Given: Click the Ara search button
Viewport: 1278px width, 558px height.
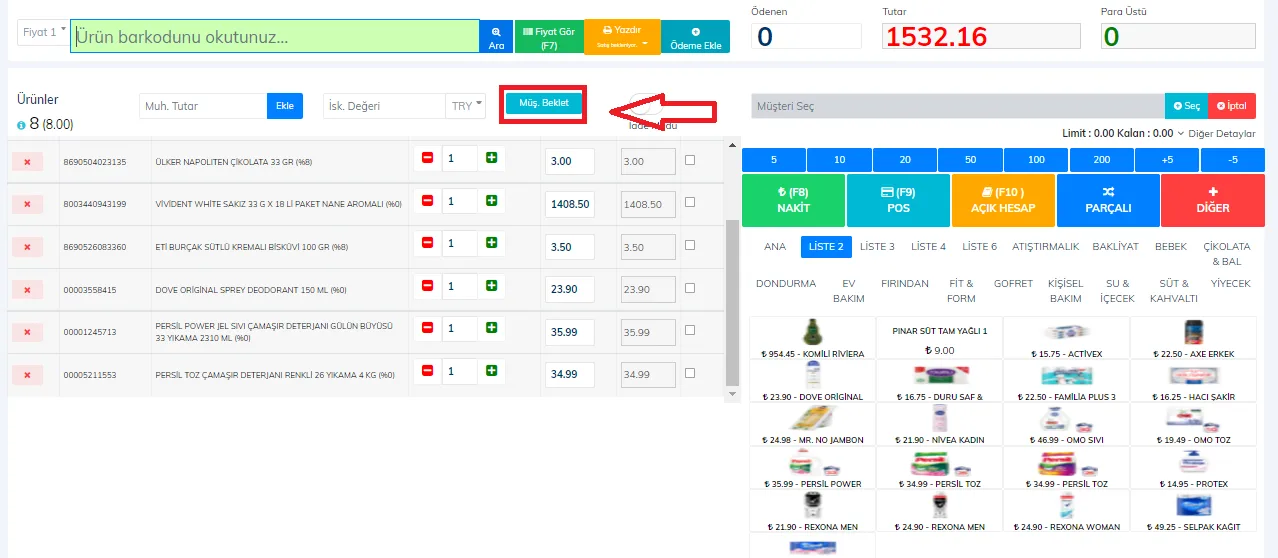Looking at the screenshot, I should pos(496,36).
